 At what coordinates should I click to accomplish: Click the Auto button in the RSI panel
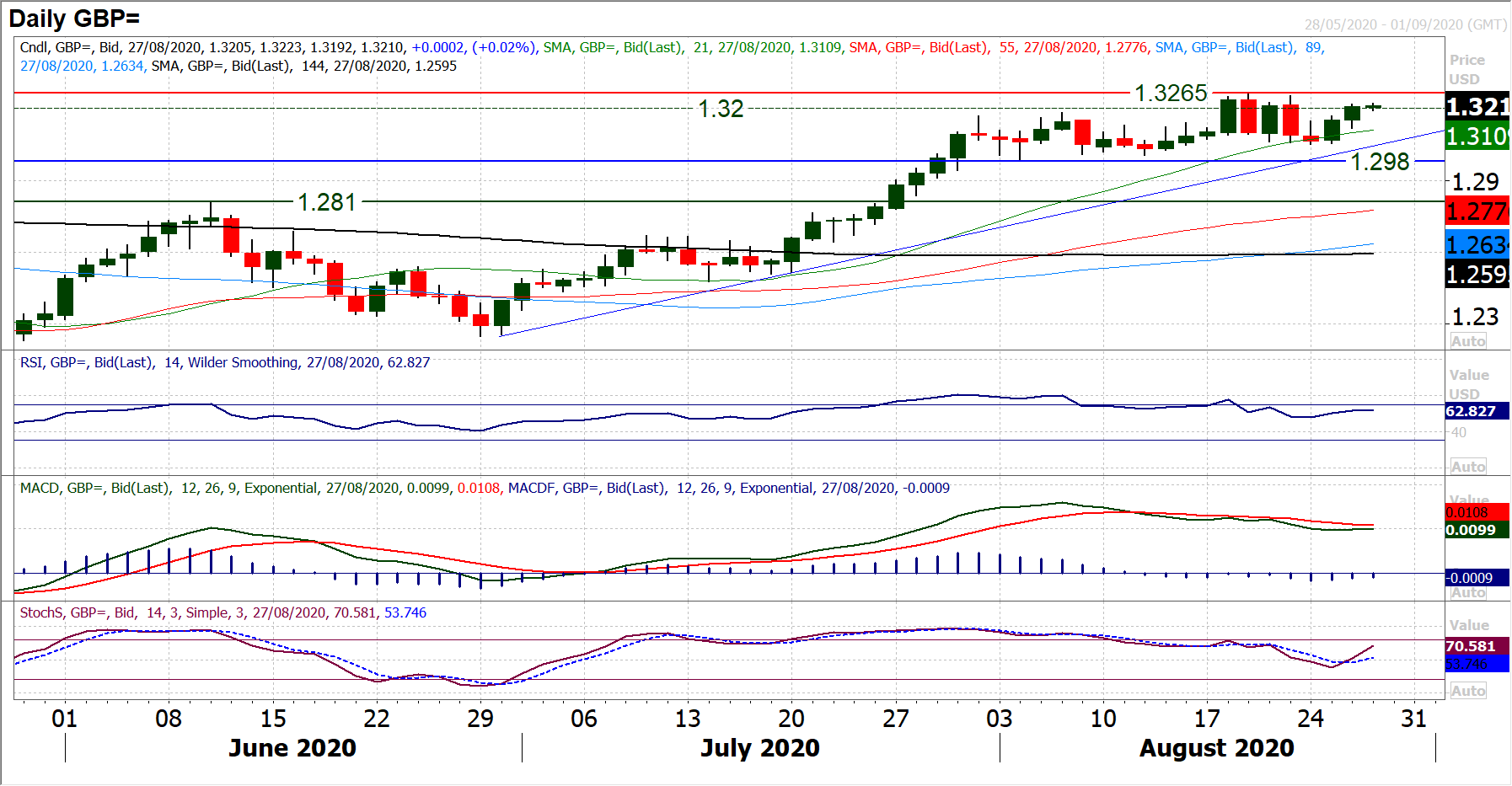pyautogui.click(x=1467, y=467)
